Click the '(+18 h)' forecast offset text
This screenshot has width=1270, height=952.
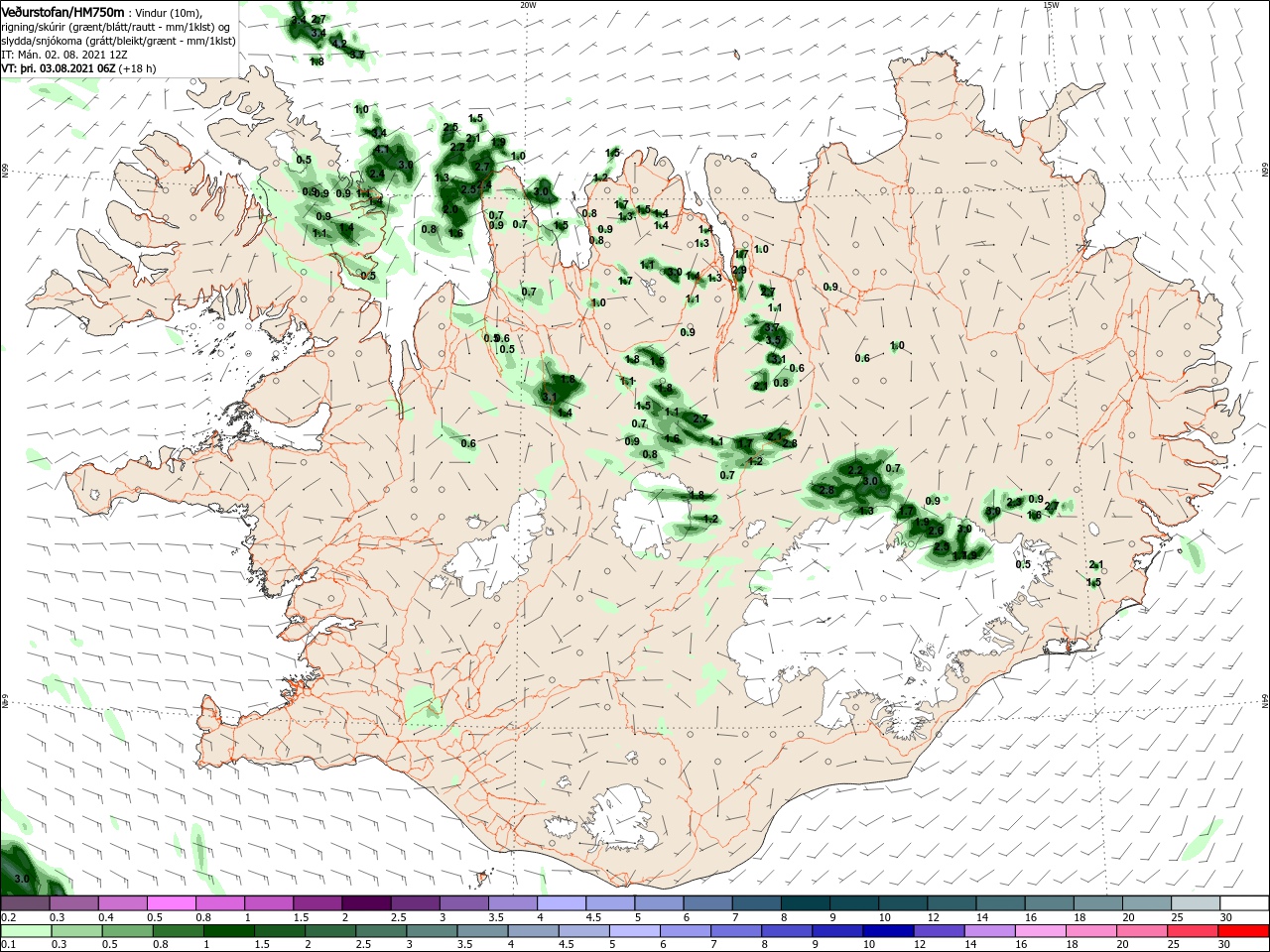pyautogui.click(x=137, y=68)
